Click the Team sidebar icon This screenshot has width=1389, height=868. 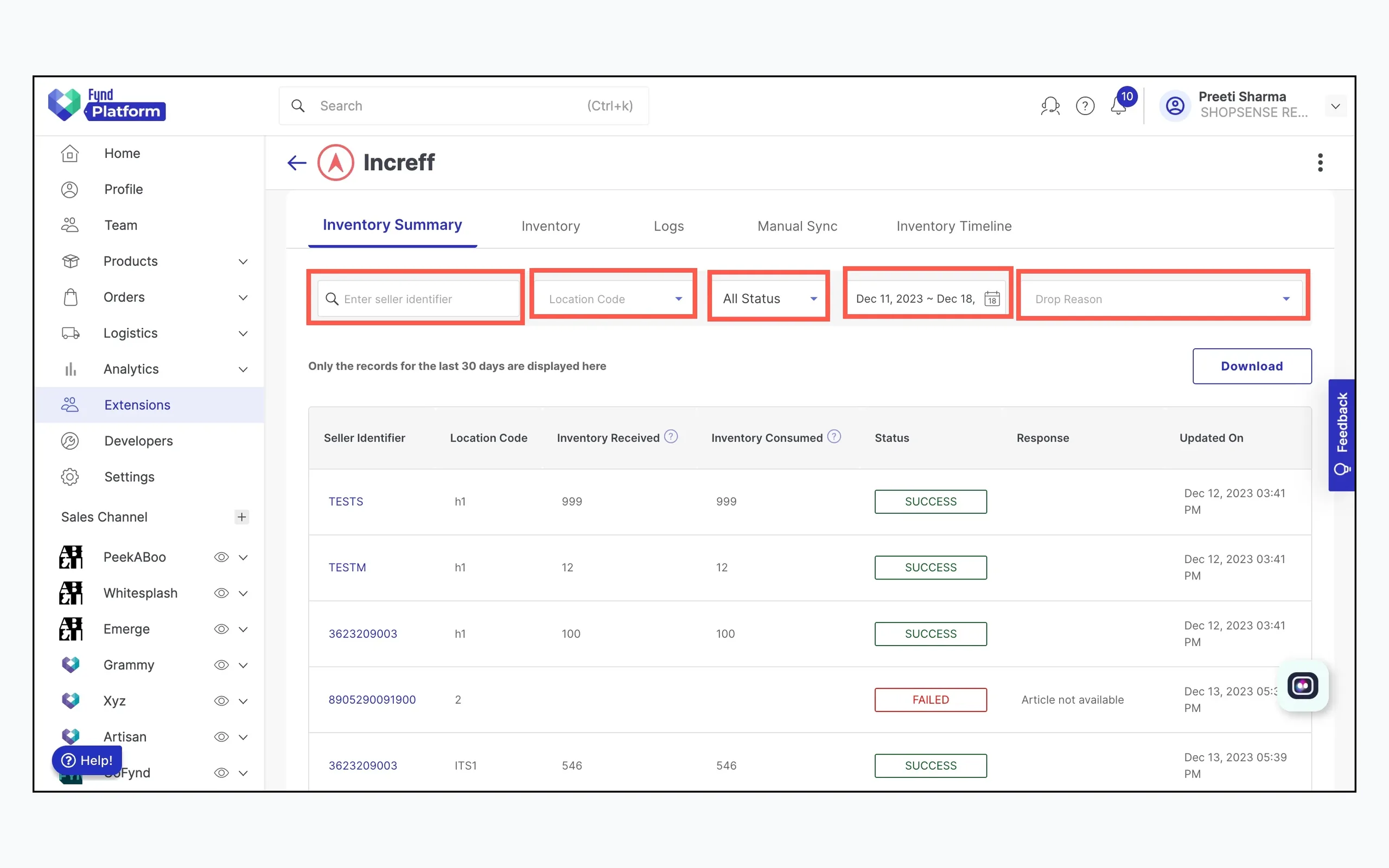point(70,225)
